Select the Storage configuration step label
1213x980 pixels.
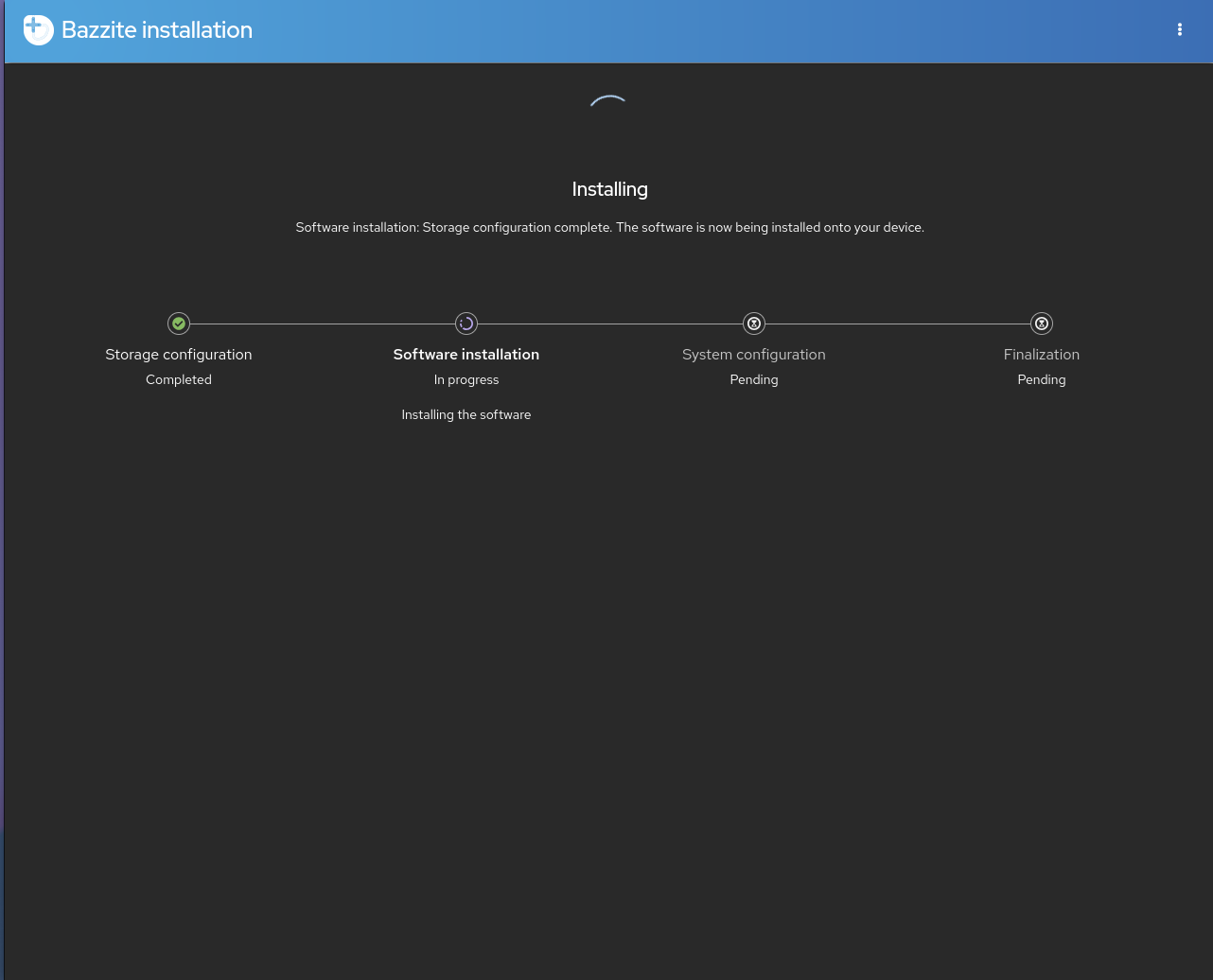click(x=178, y=354)
